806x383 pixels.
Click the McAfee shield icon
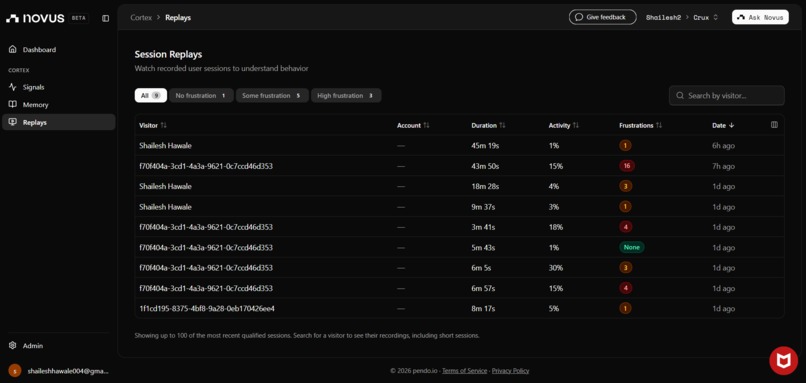point(783,360)
